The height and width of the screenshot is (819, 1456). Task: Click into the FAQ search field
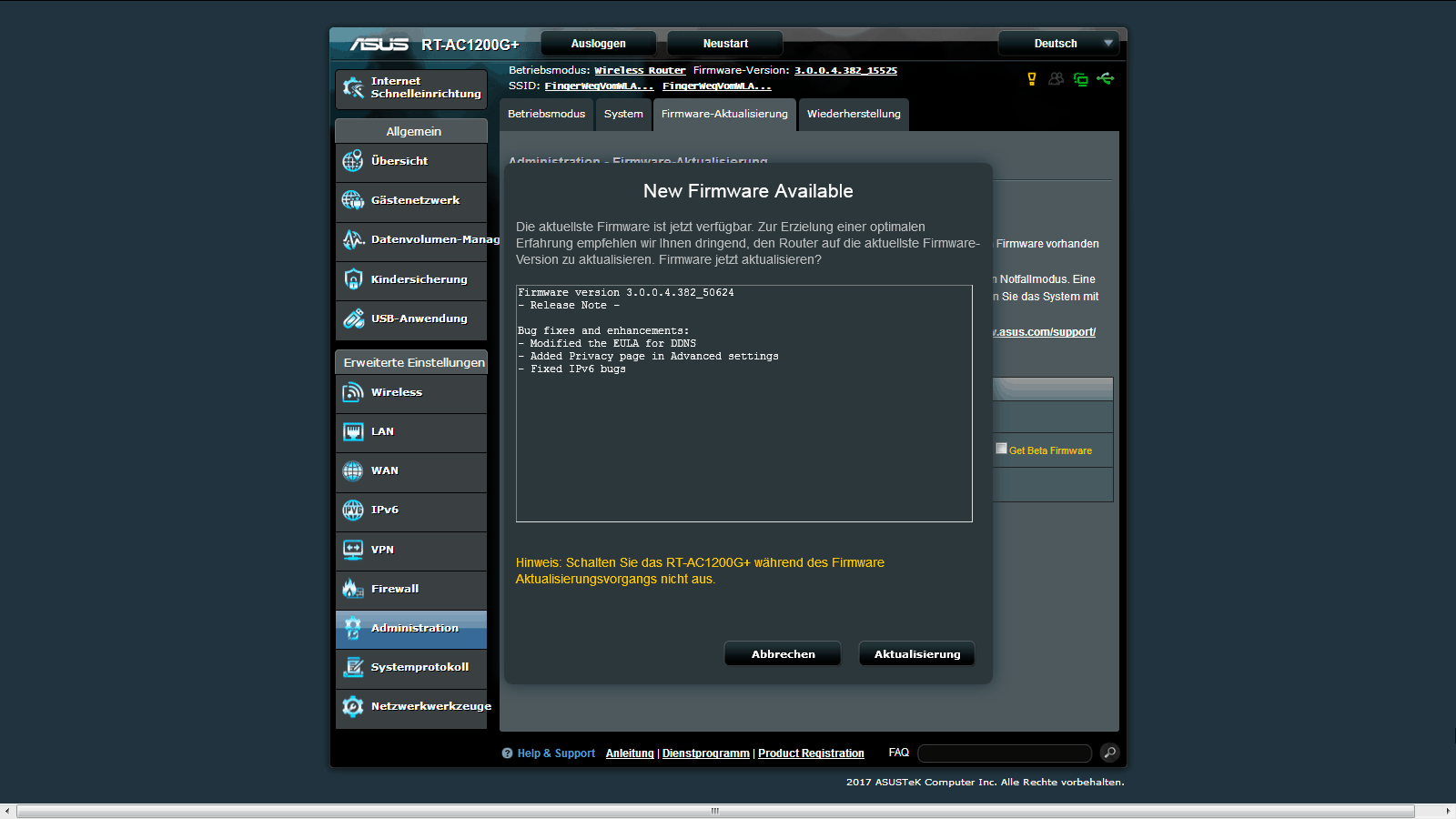click(1005, 753)
